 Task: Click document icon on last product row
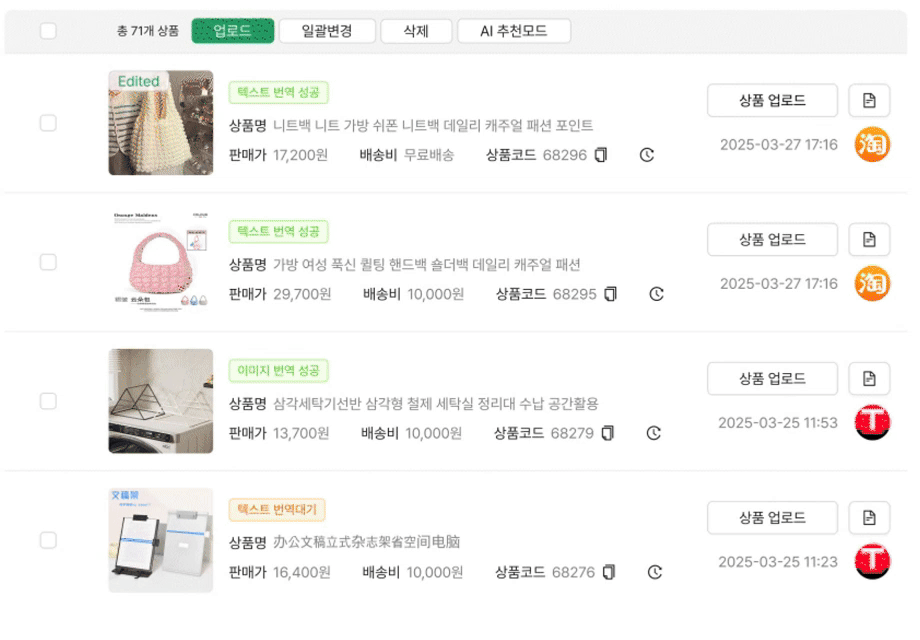[x=869, y=518]
